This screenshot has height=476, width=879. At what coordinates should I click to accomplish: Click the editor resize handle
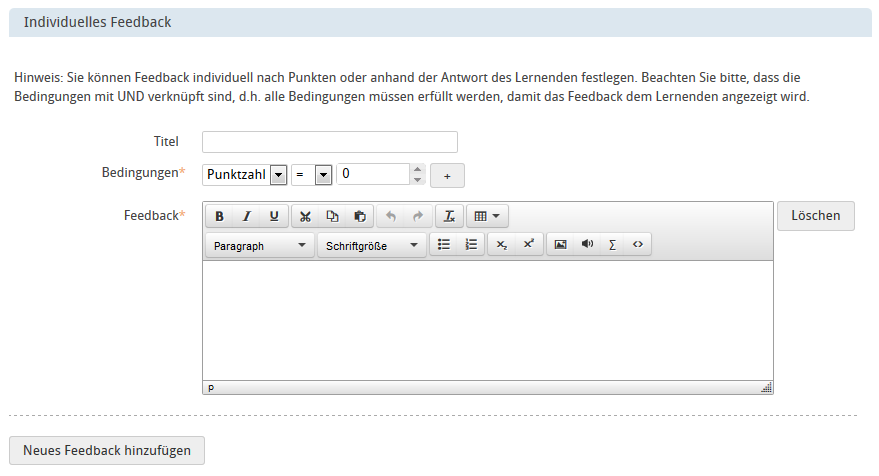[766, 387]
